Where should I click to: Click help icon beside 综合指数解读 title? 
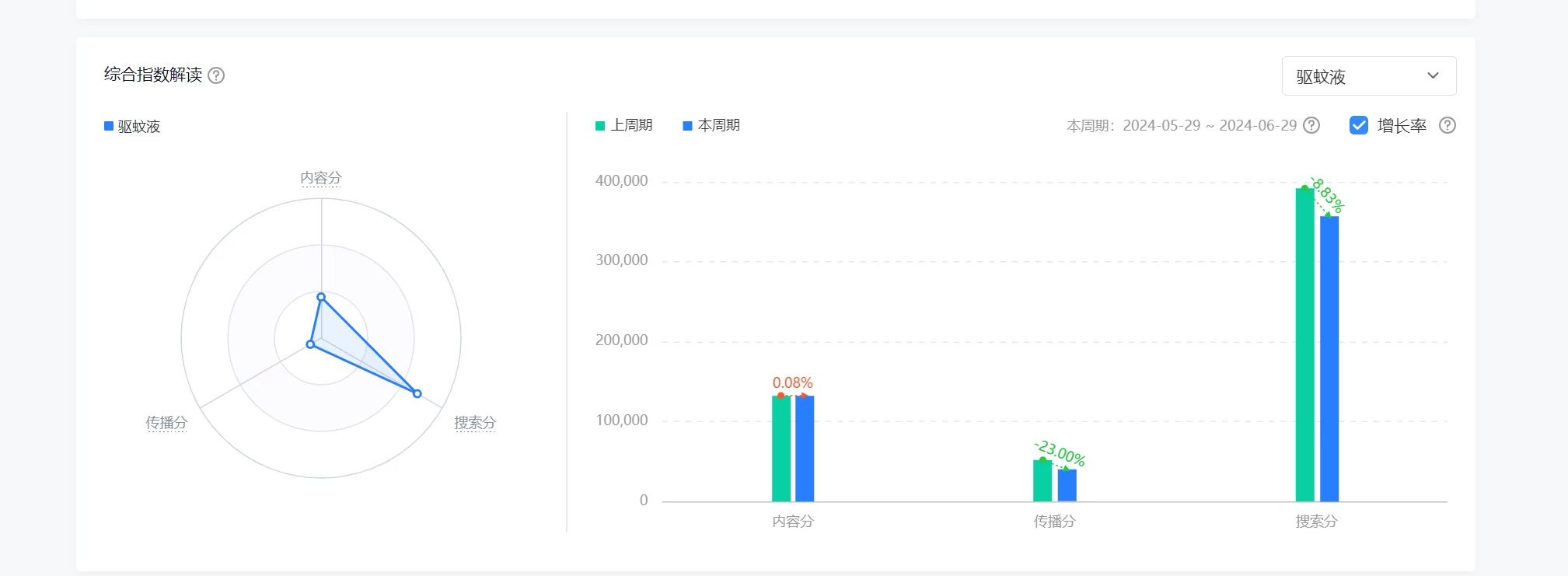217,75
